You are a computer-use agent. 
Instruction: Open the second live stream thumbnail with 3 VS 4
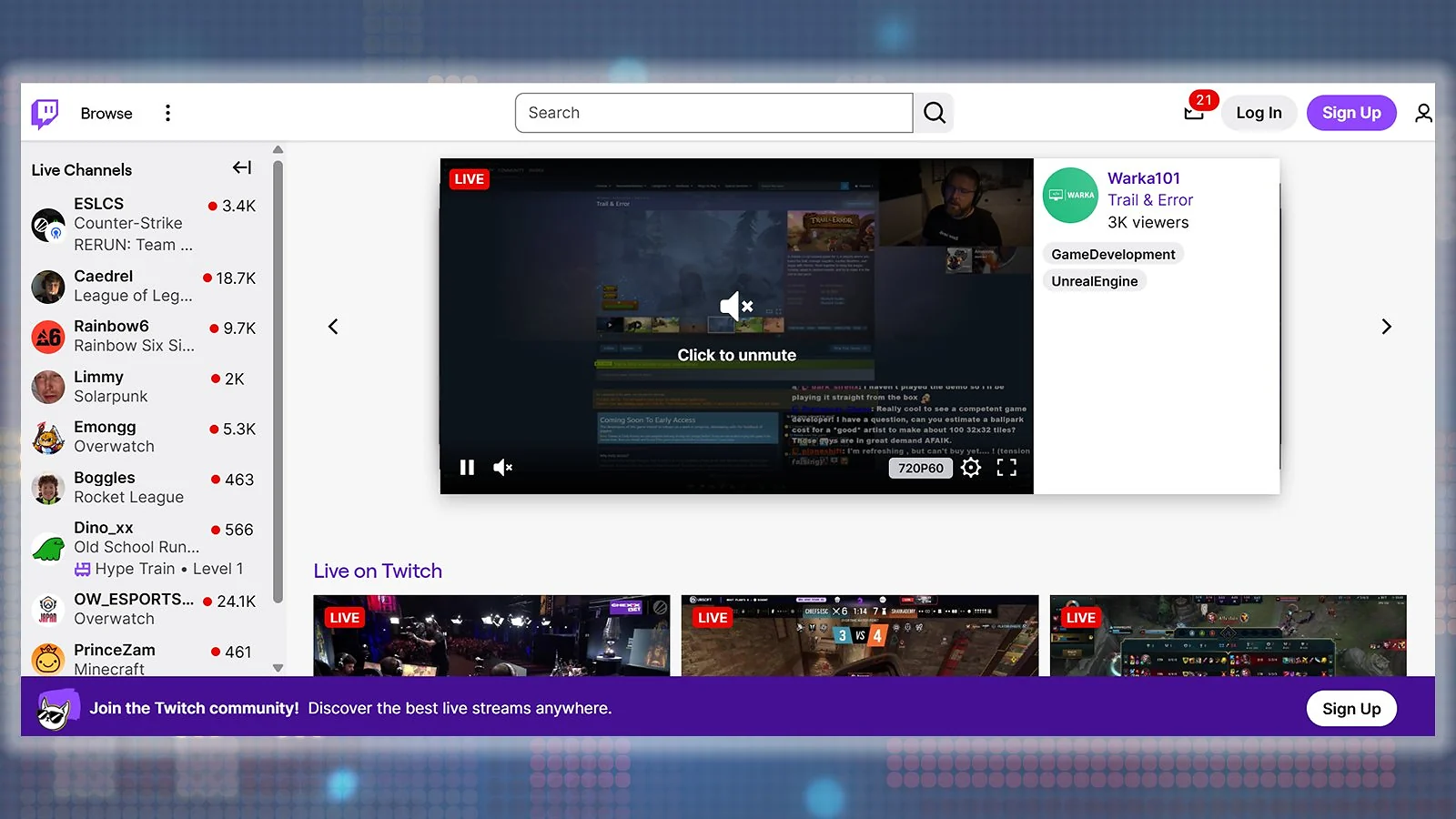(x=860, y=636)
